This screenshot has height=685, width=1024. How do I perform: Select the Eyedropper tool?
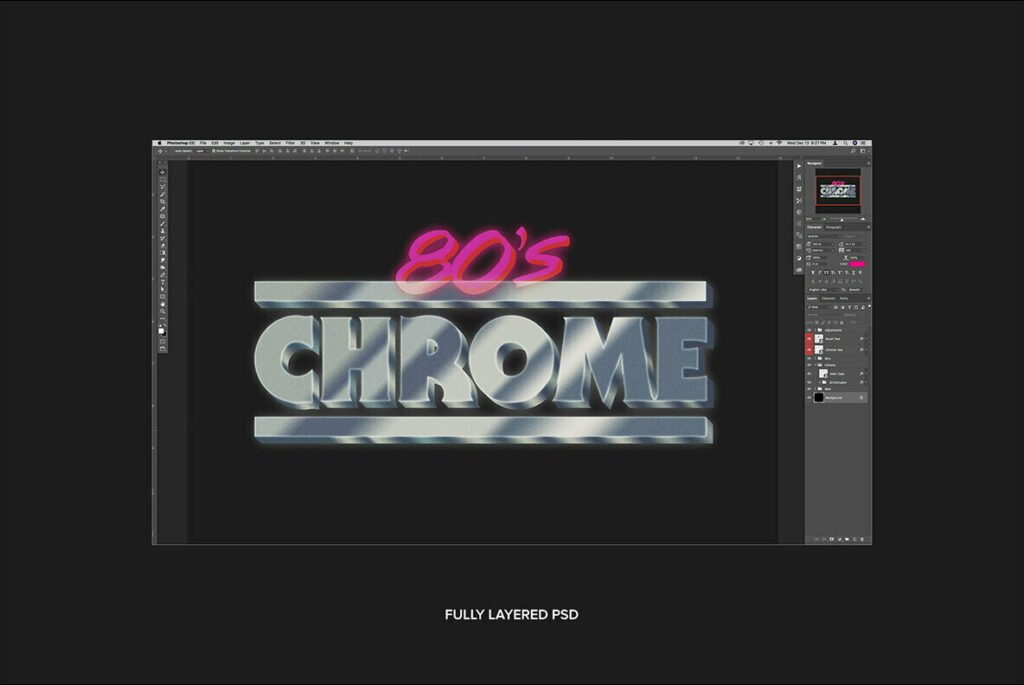pos(163,209)
